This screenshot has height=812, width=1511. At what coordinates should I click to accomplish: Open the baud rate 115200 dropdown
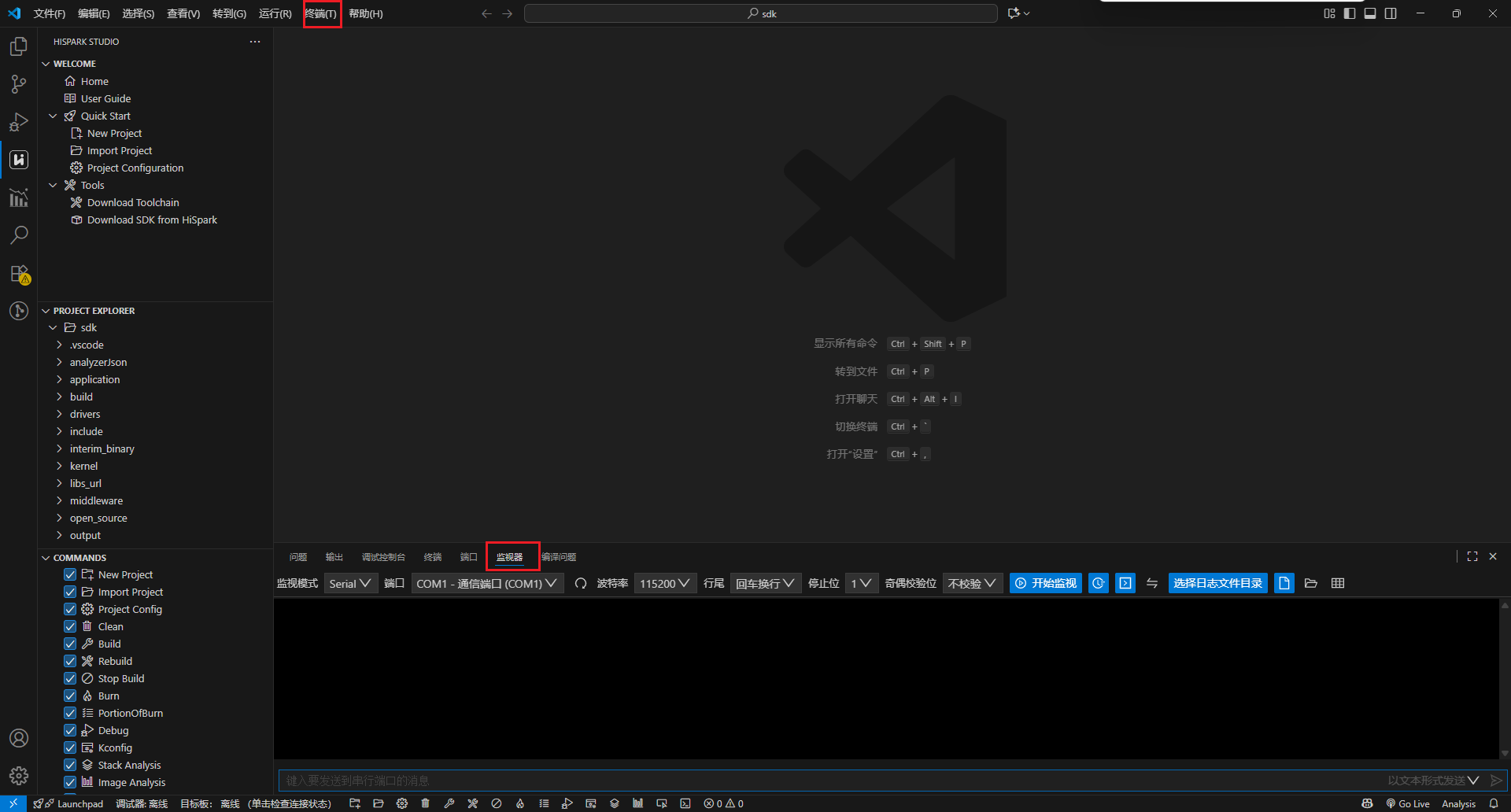(665, 583)
